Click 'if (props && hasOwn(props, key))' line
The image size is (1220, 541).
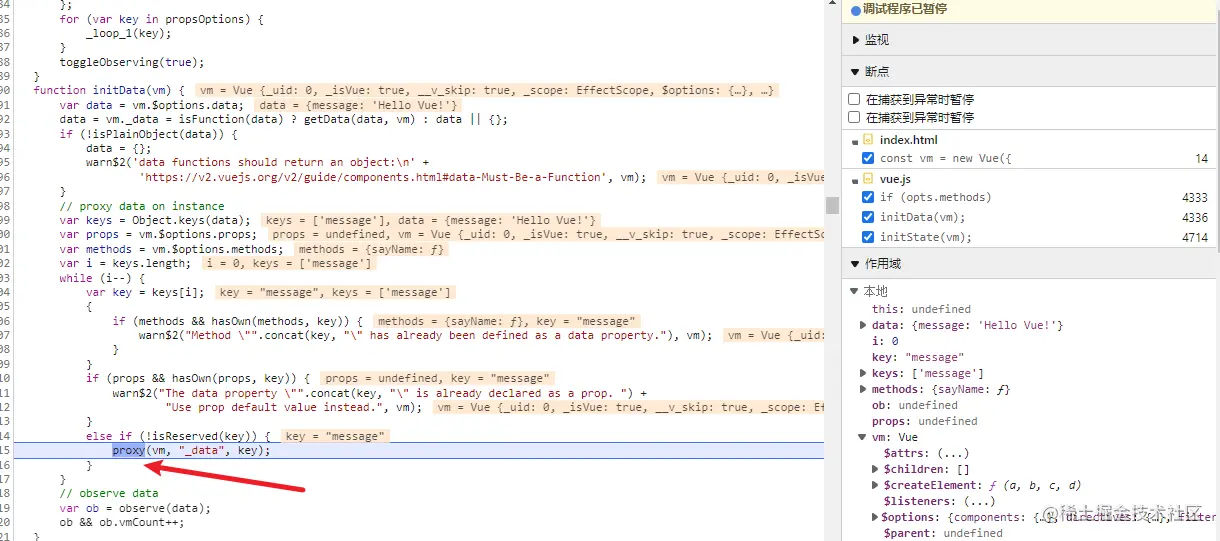click(x=198, y=378)
